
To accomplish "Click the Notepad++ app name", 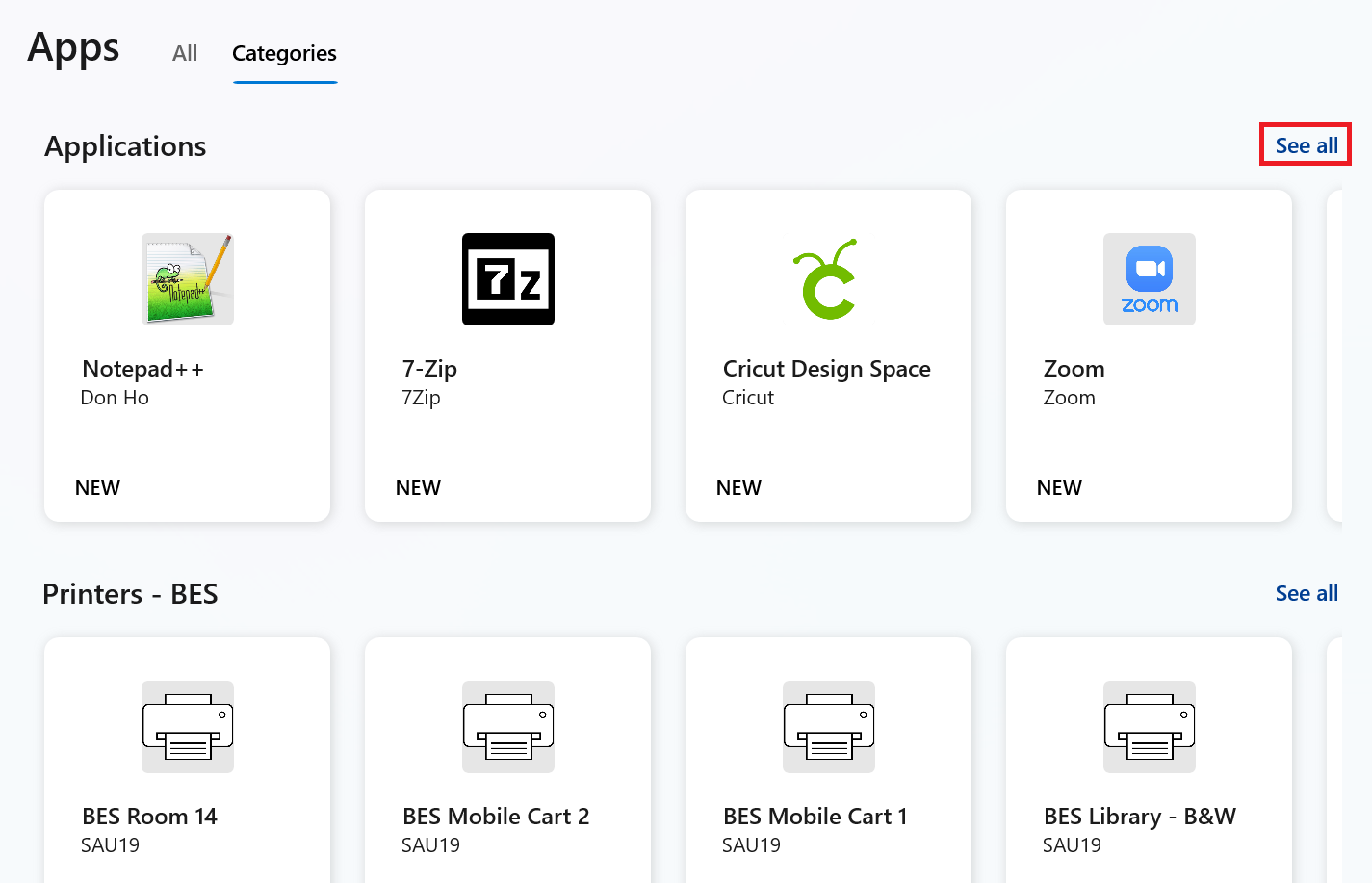I will [x=143, y=369].
